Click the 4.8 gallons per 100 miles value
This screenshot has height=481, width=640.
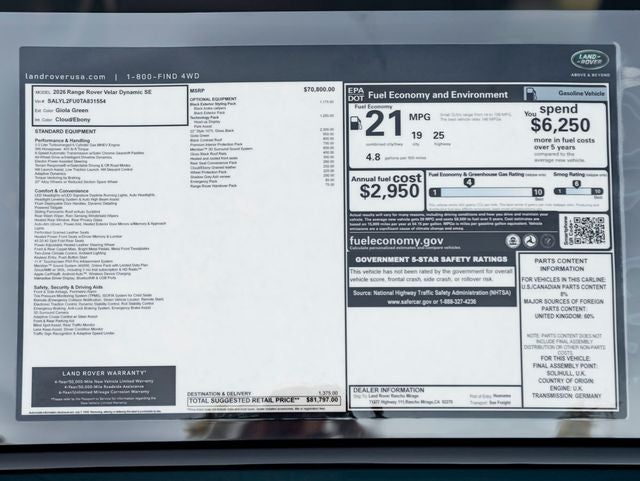pos(373,157)
